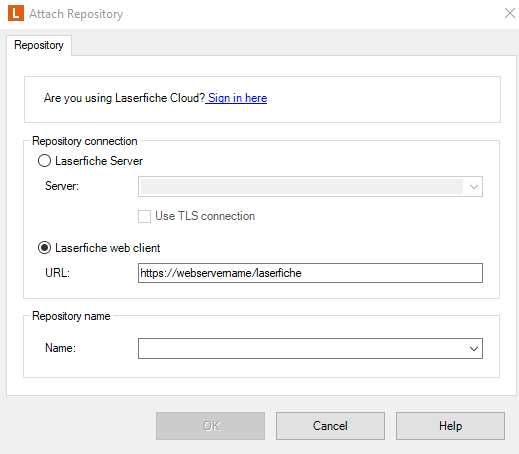Click inside the Server combo box field
519x454 pixels.
(x=301, y=186)
